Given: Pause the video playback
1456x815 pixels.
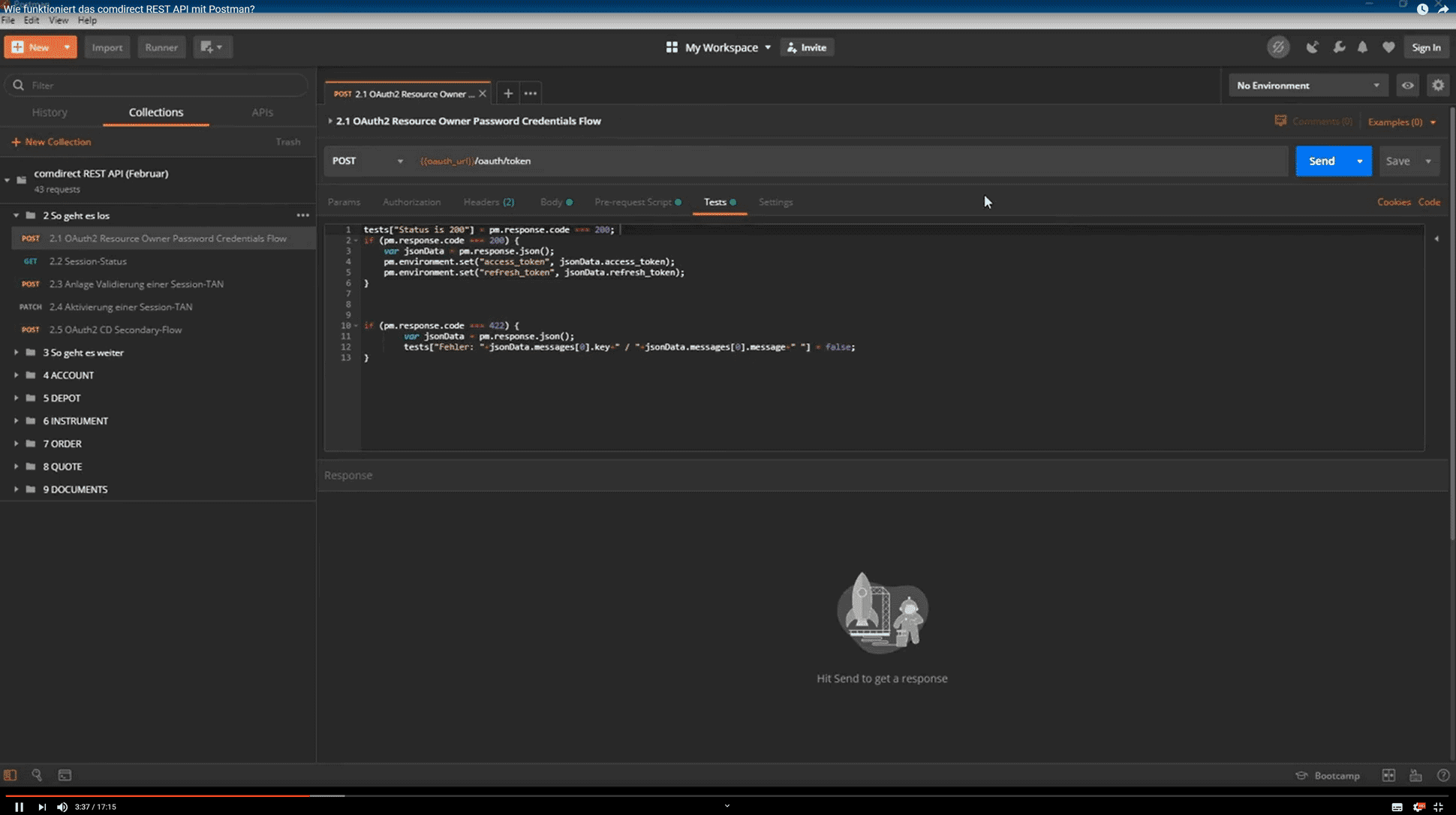Looking at the screenshot, I should (x=19, y=807).
